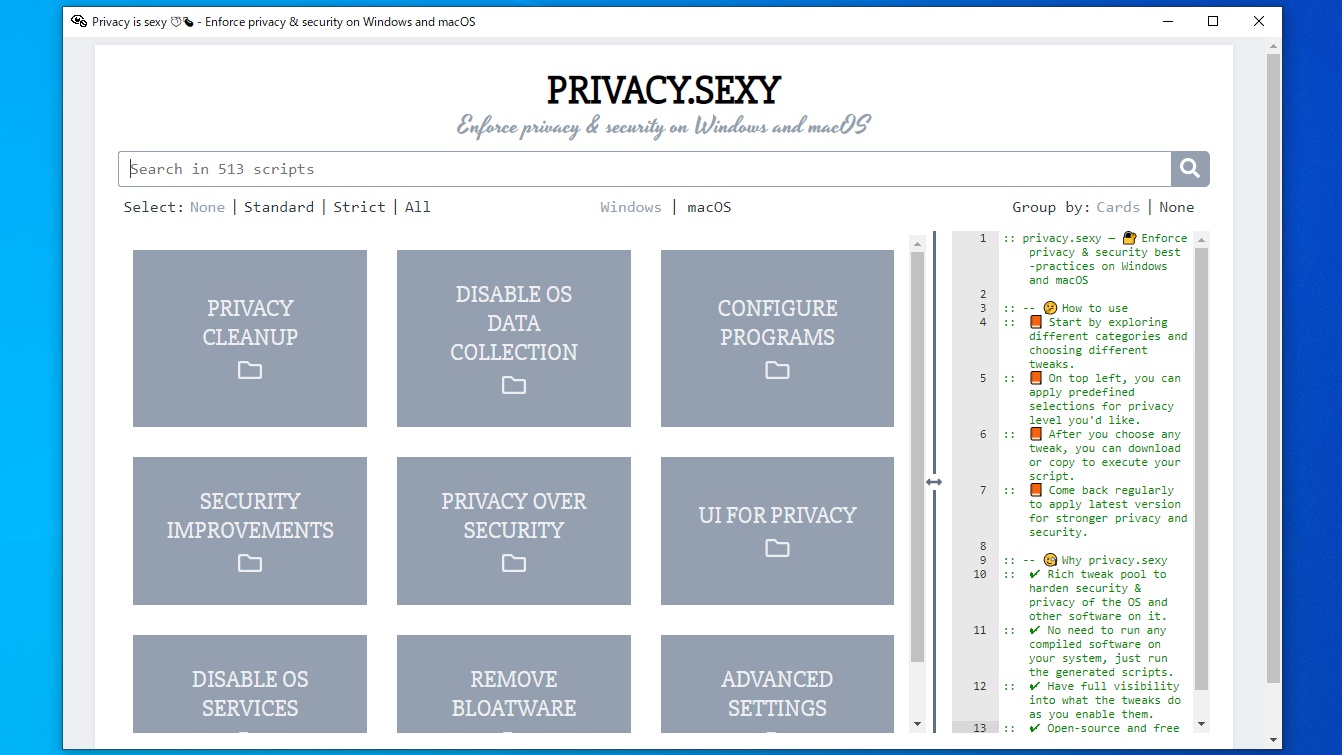Viewport: 1342px width, 755px height.
Task: Maximize the Privacy is sexy window
Action: [x=1213, y=21]
